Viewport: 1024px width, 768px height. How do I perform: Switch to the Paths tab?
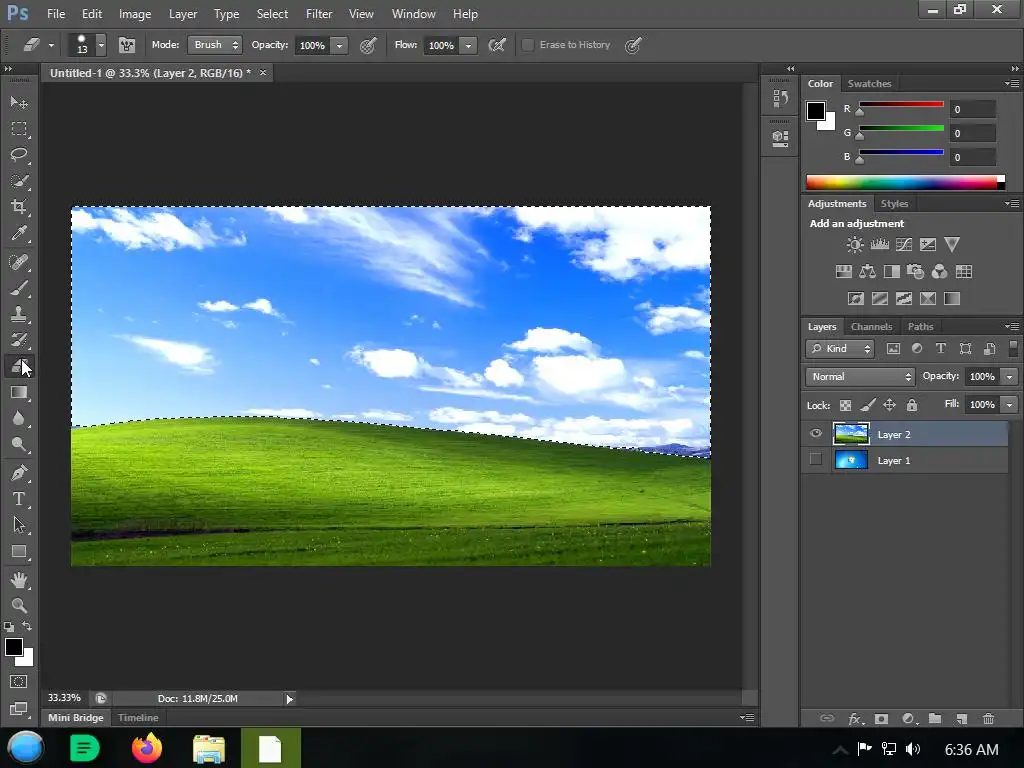pos(920,327)
